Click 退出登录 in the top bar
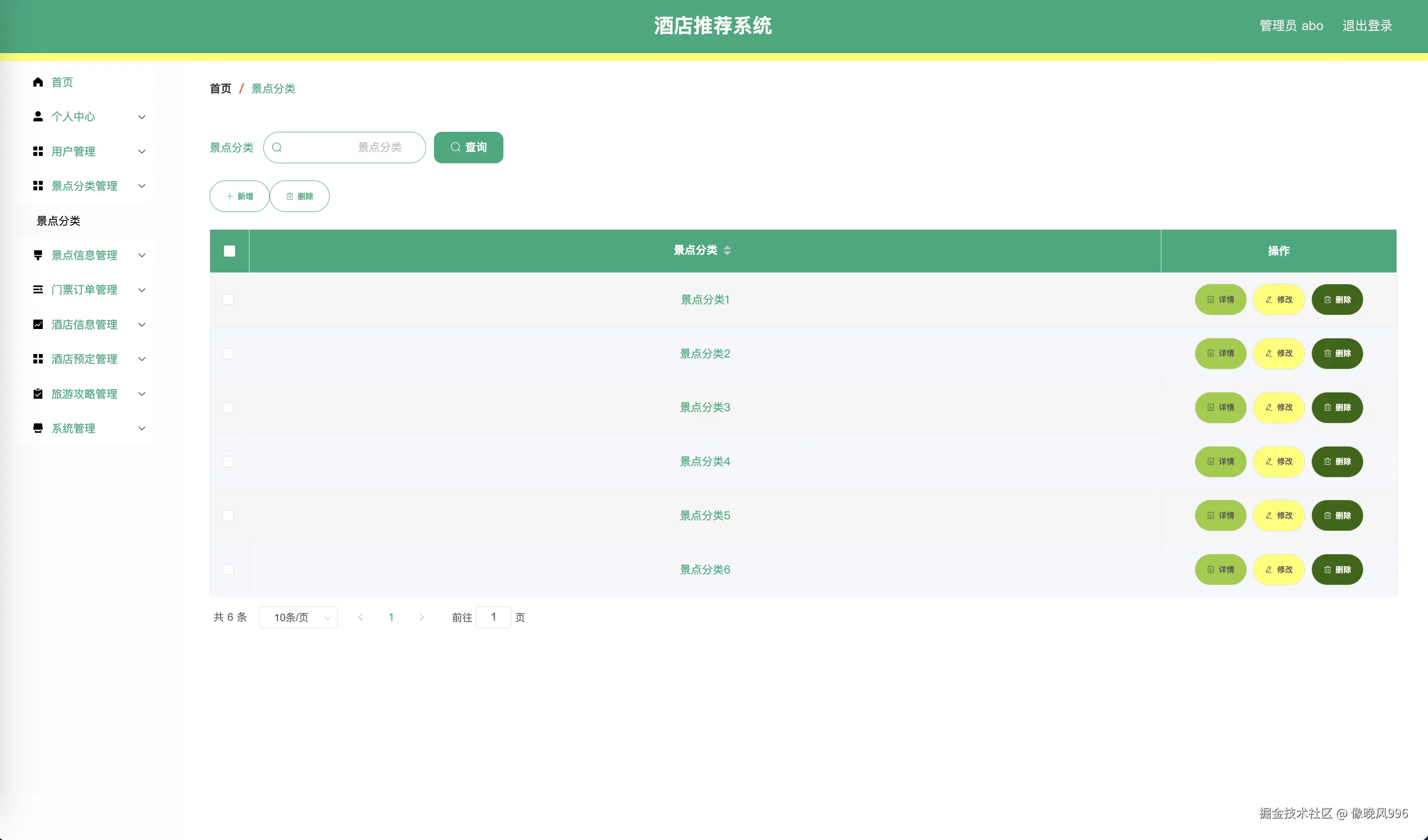Image resolution: width=1428 pixels, height=840 pixels. 1367,26
